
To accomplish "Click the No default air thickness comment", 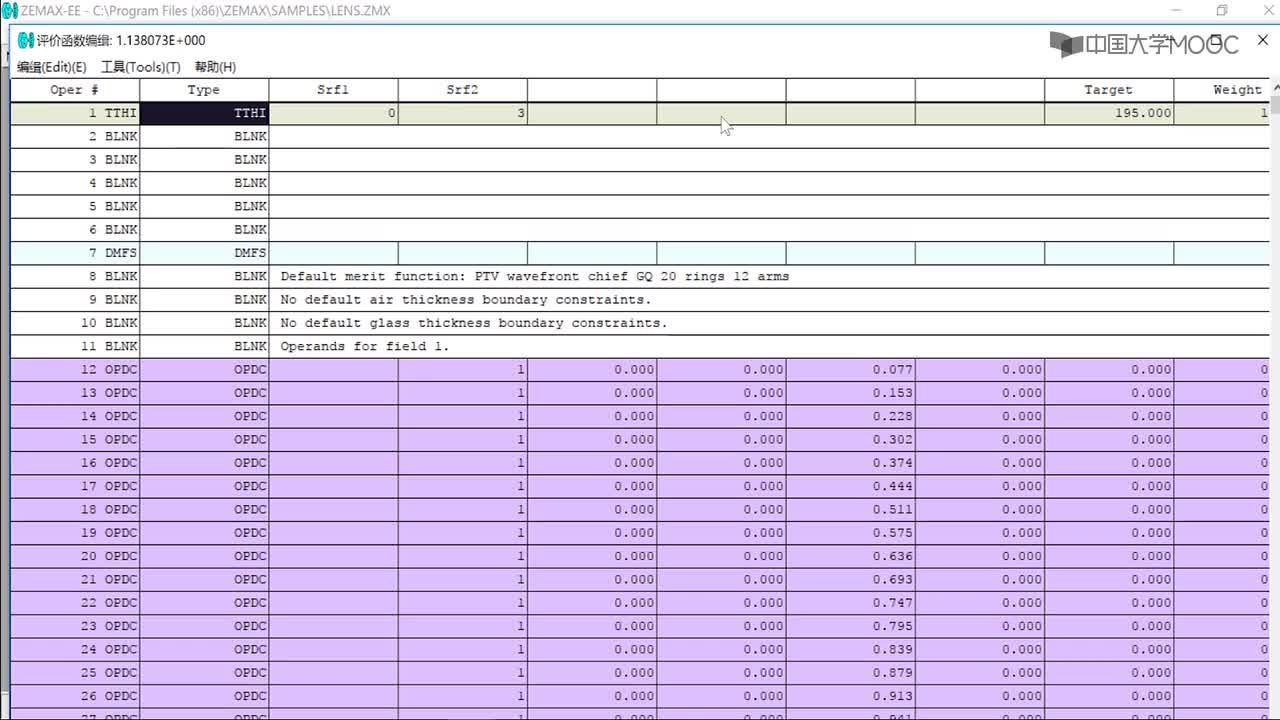I will click(x=465, y=299).
